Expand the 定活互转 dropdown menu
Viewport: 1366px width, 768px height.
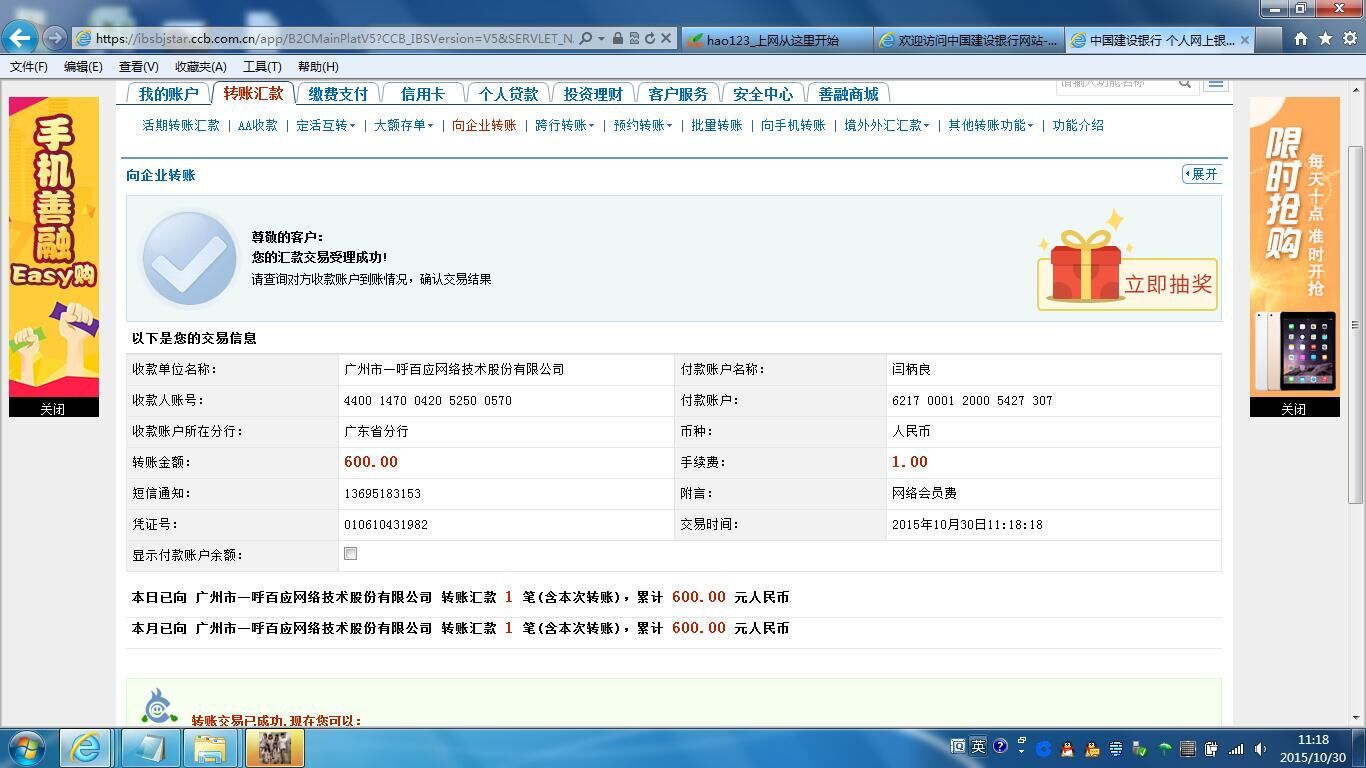coord(325,126)
